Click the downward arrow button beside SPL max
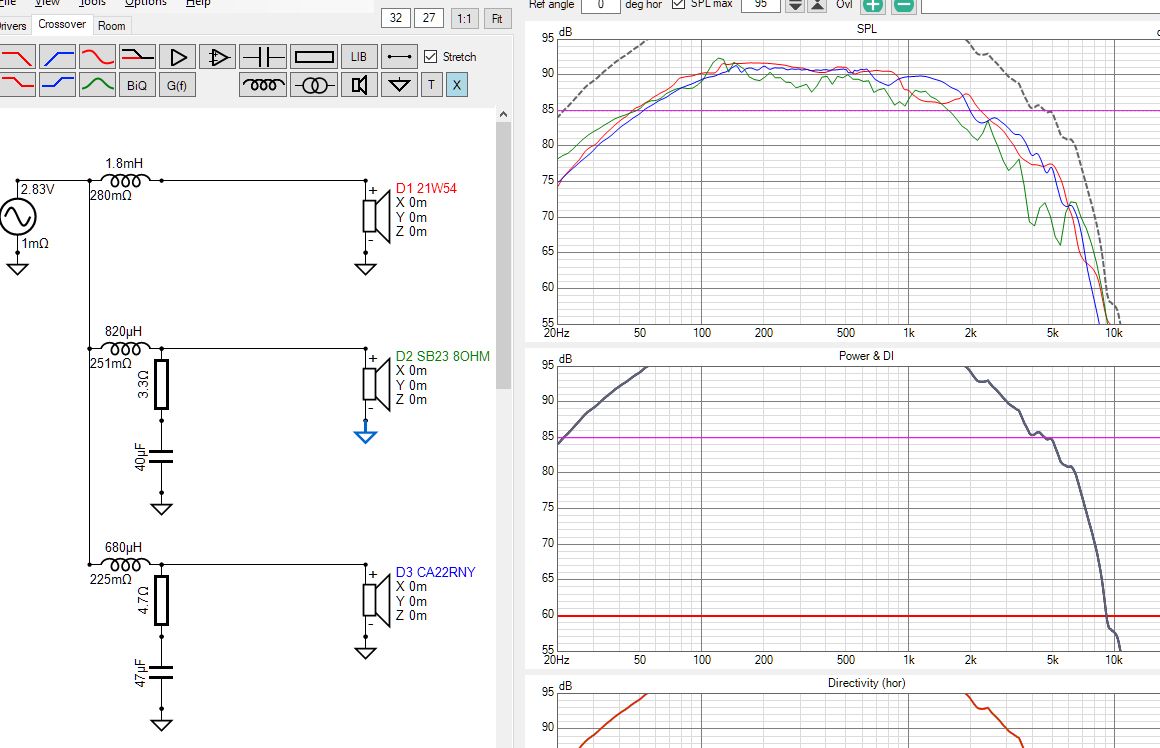Viewport: 1160px width, 748px height. point(795,5)
